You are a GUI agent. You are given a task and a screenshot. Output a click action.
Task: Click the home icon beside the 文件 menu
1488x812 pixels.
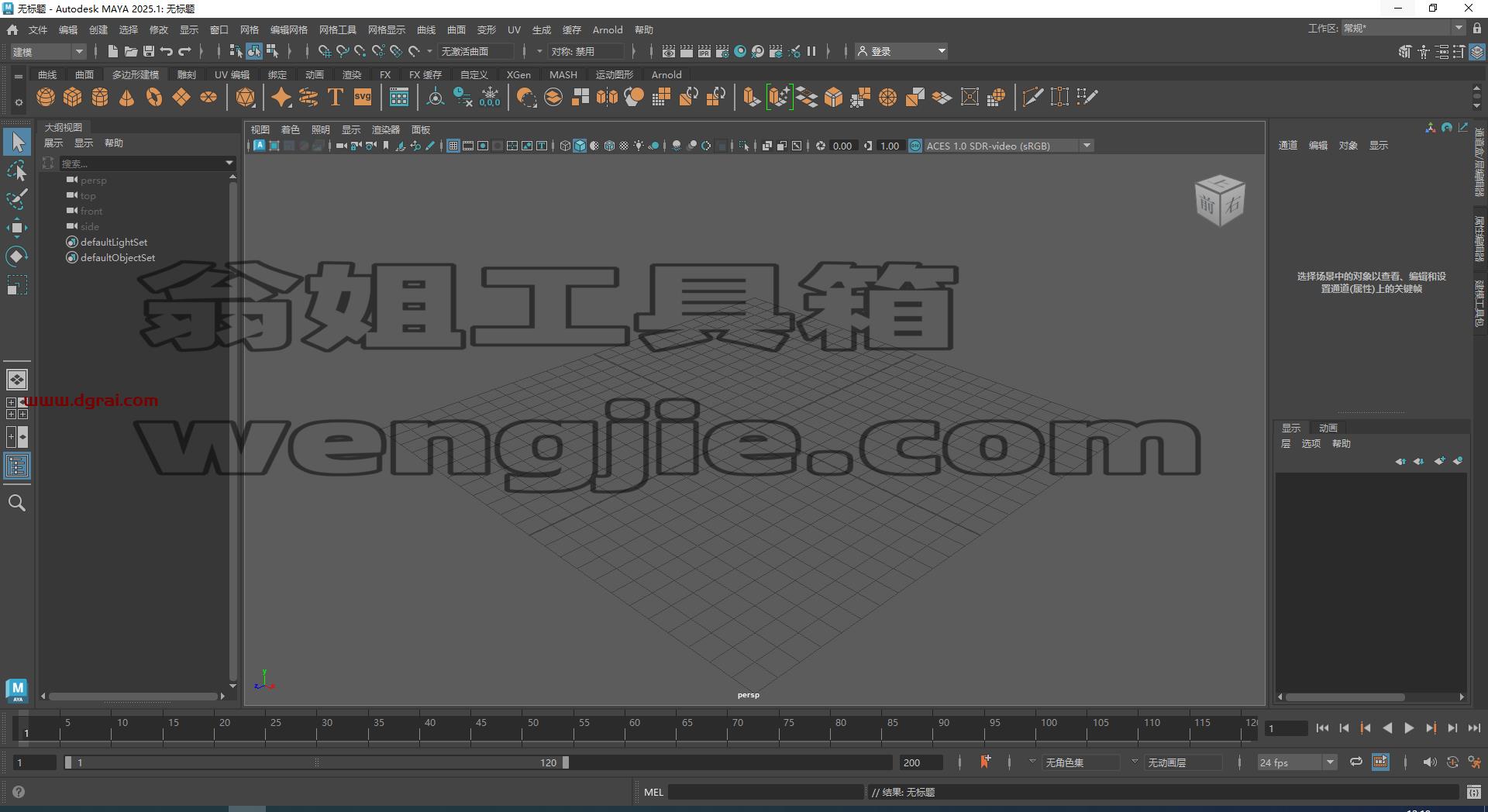pos(12,30)
